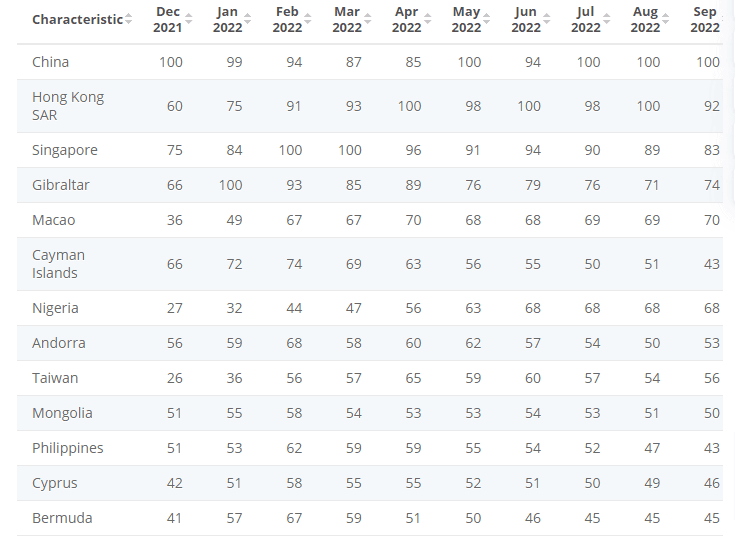The width and height of the screenshot is (735, 539).
Task: Select the Singapore row name
Action: point(65,150)
